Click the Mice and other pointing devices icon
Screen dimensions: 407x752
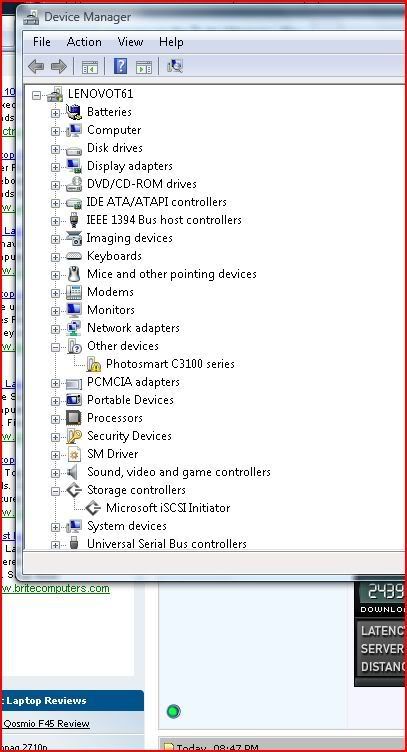(74, 274)
